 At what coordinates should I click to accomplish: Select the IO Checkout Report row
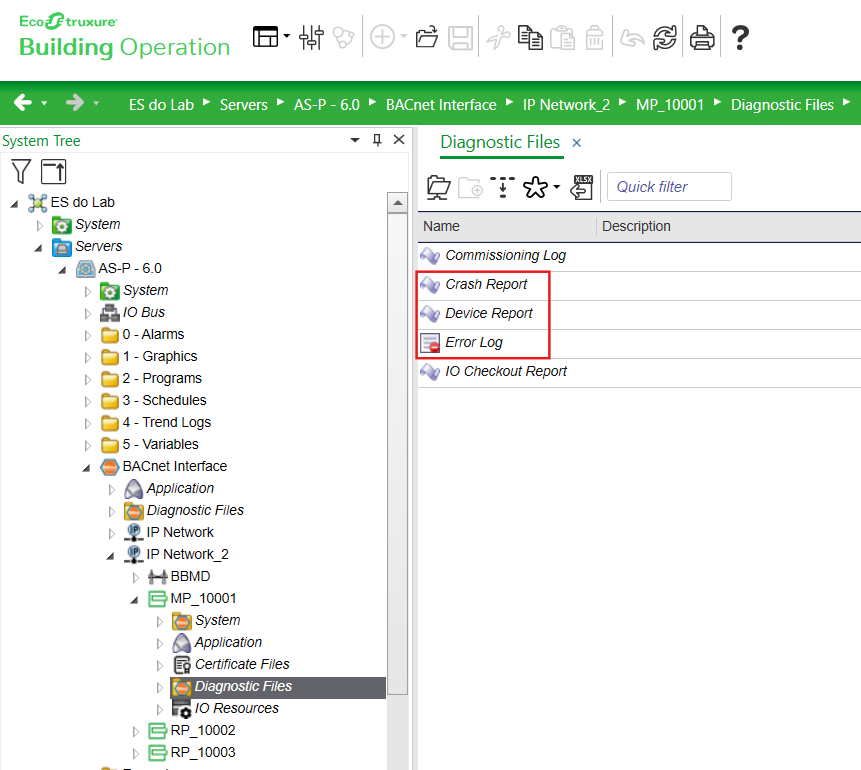pos(639,372)
